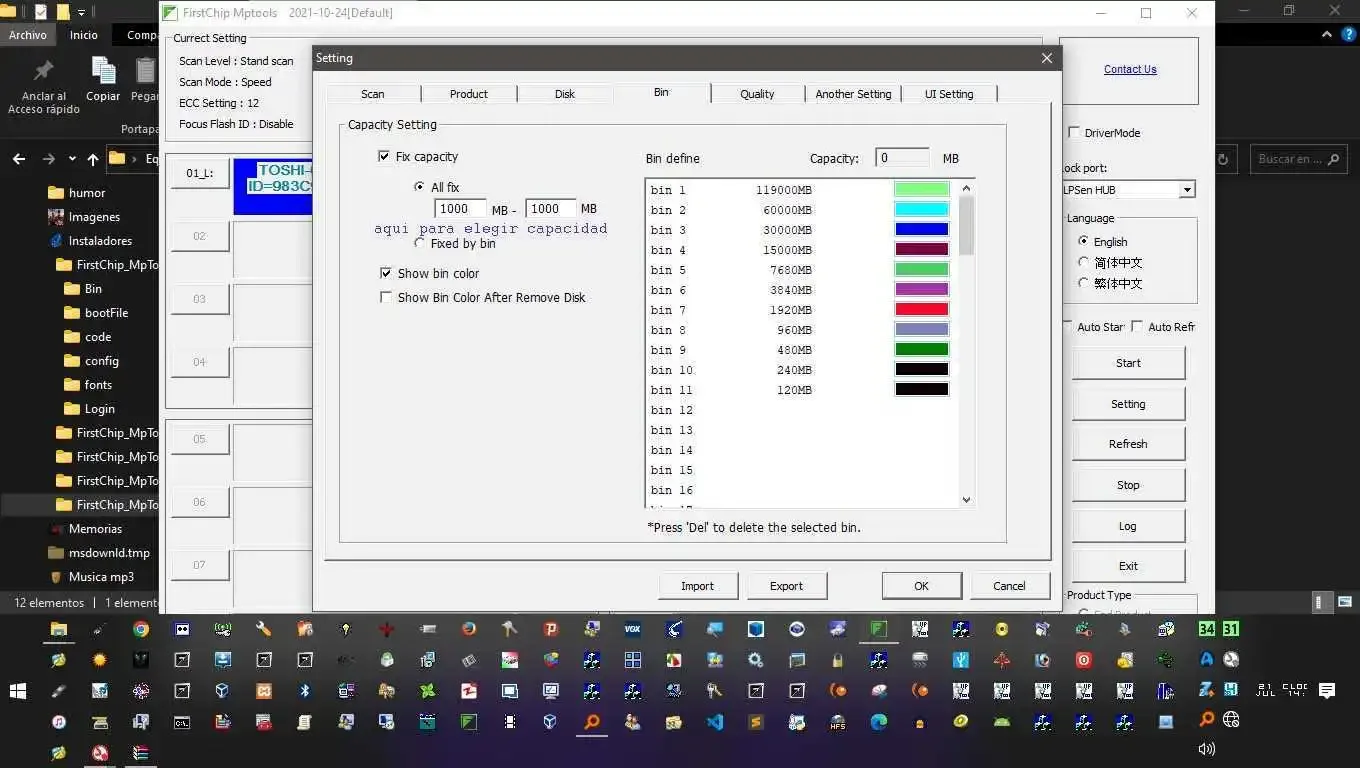Open the green Android icon
1360x768 pixels.
(x=1002, y=722)
